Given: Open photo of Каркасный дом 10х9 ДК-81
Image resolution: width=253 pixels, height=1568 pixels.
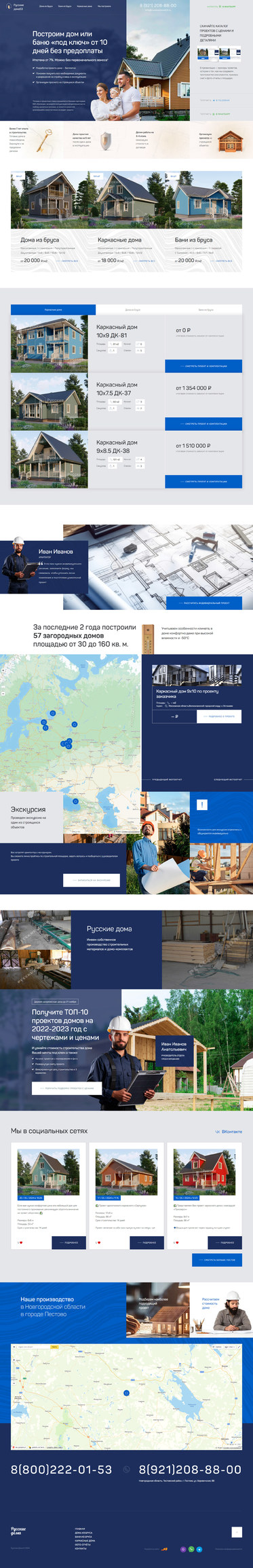Looking at the screenshot, I should [x=50, y=343].
